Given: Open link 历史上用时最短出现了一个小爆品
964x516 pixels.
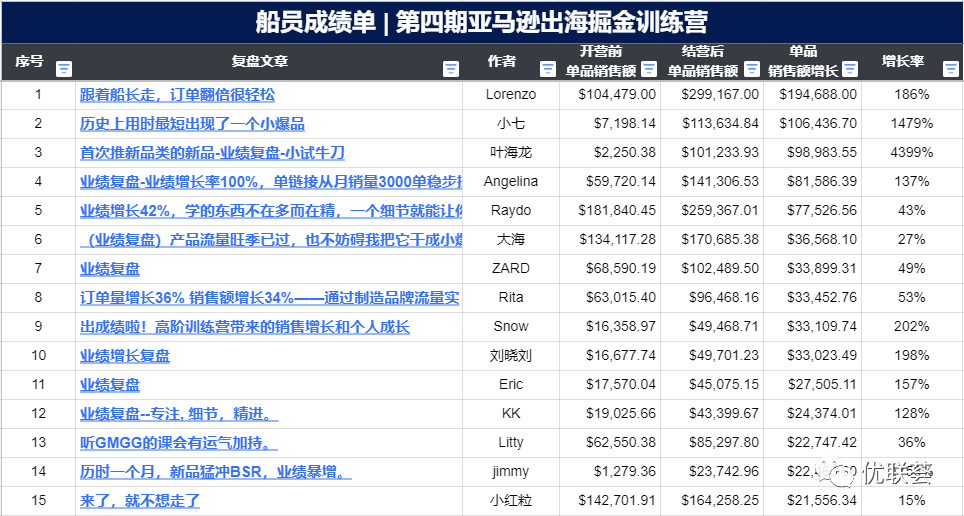Looking at the screenshot, I should point(192,124).
